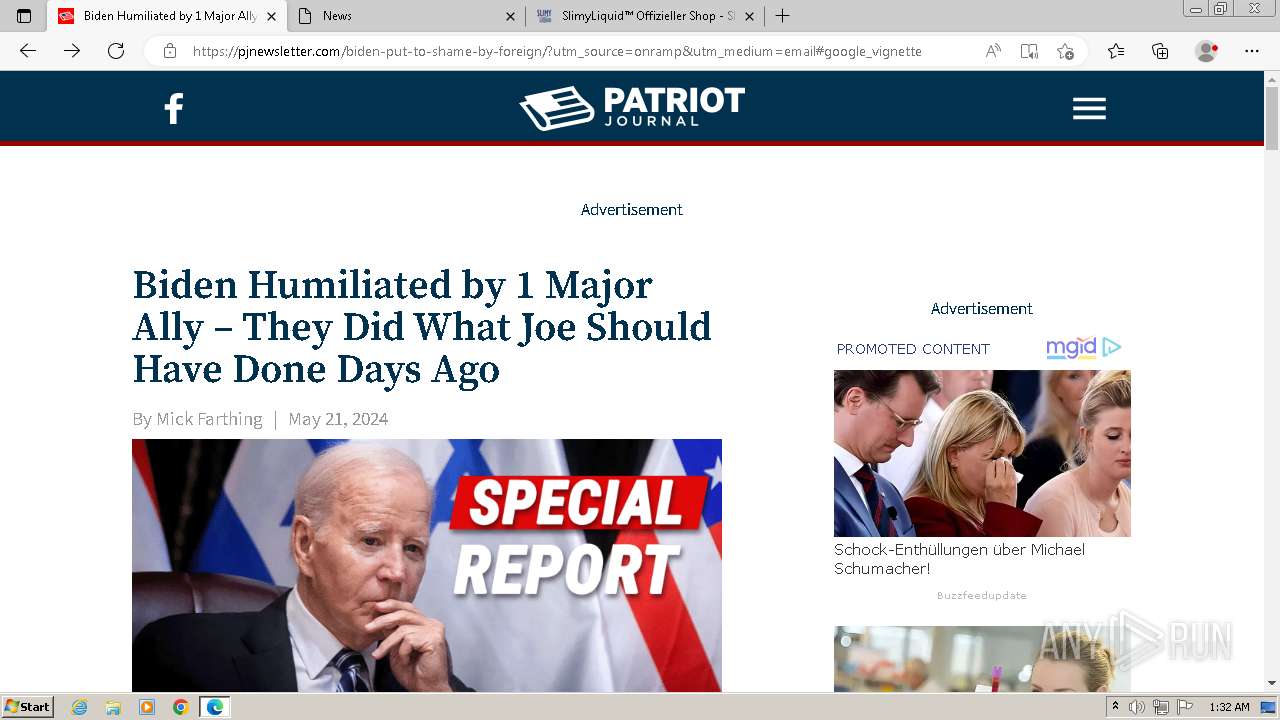The image size is (1280, 720).
Task: Open the Favorites list icon
Action: click(1116, 51)
